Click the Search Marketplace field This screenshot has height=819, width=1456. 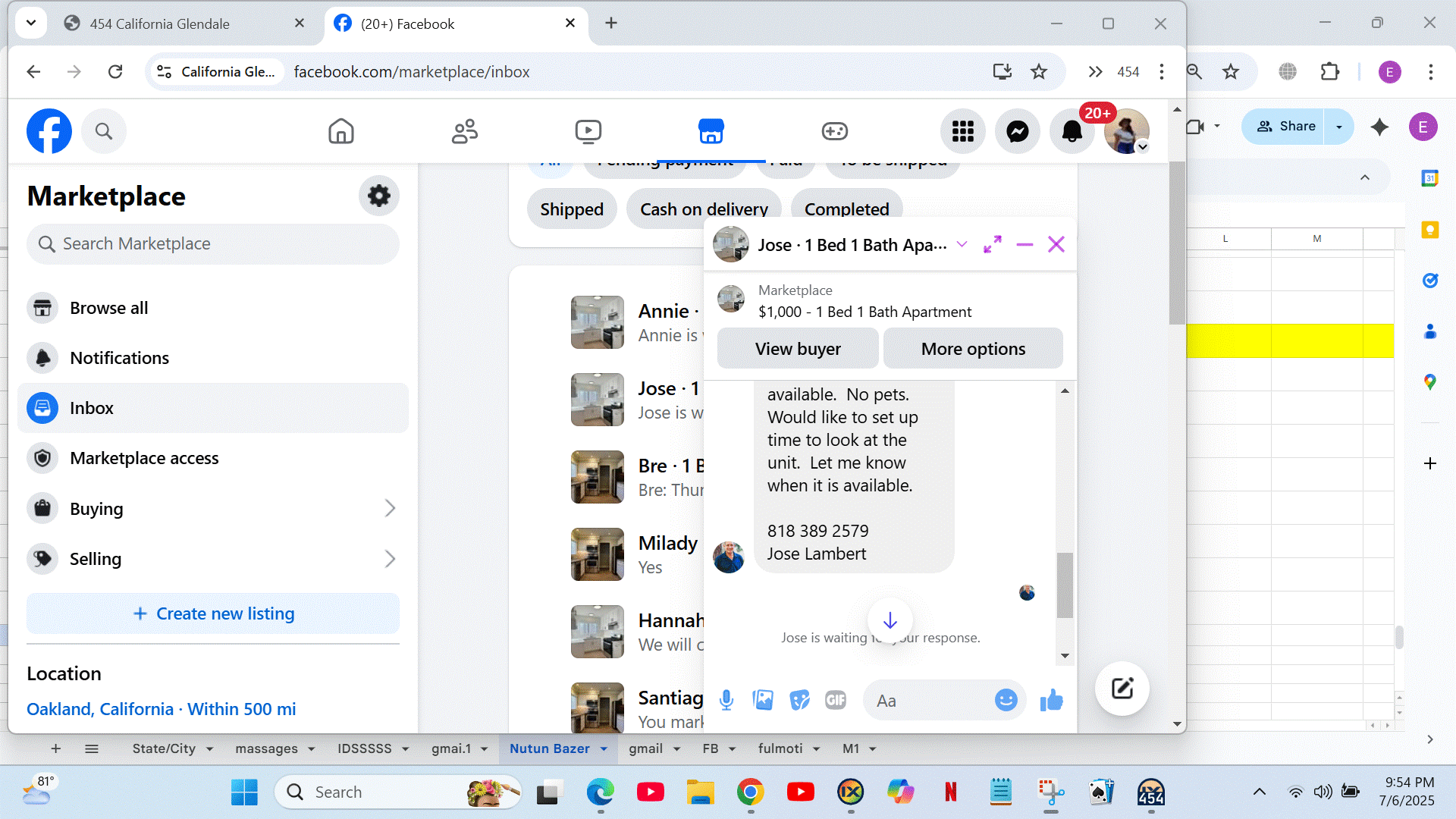point(213,243)
